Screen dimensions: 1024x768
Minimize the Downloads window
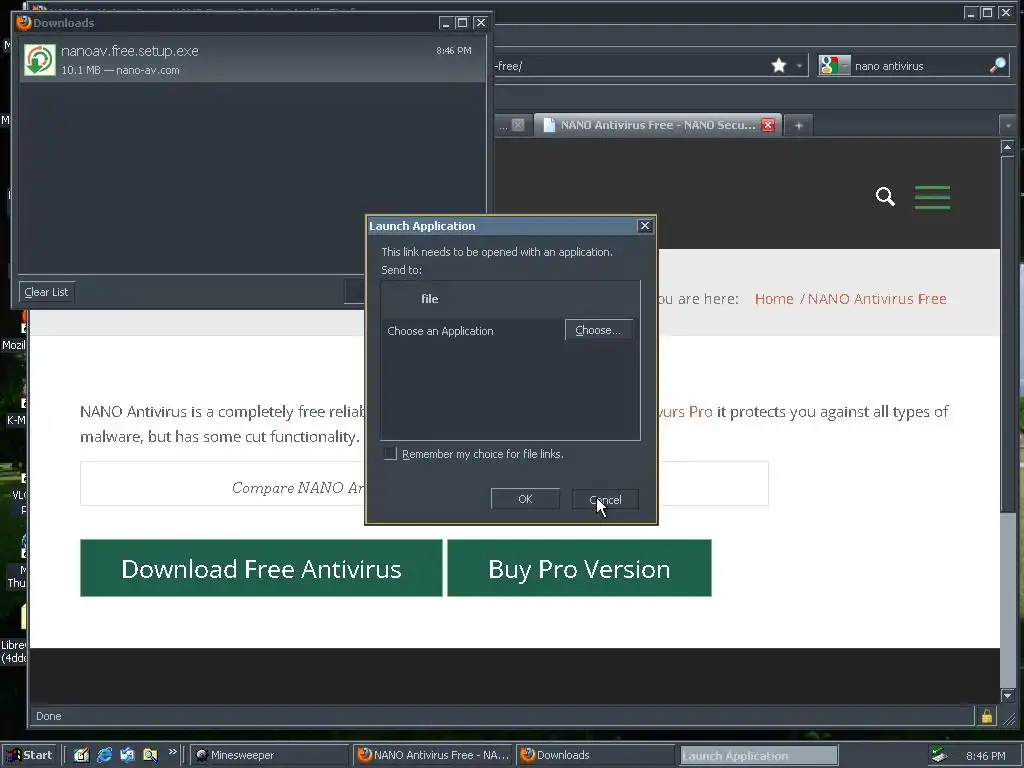[x=445, y=23]
